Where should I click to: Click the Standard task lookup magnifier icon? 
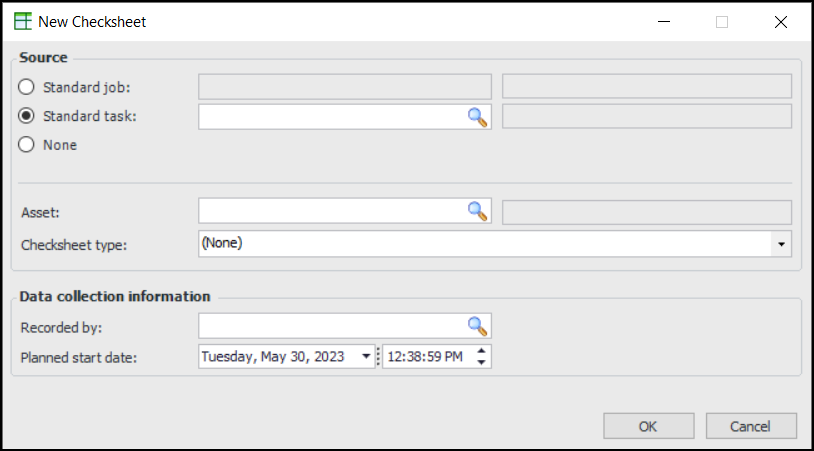pos(478,117)
